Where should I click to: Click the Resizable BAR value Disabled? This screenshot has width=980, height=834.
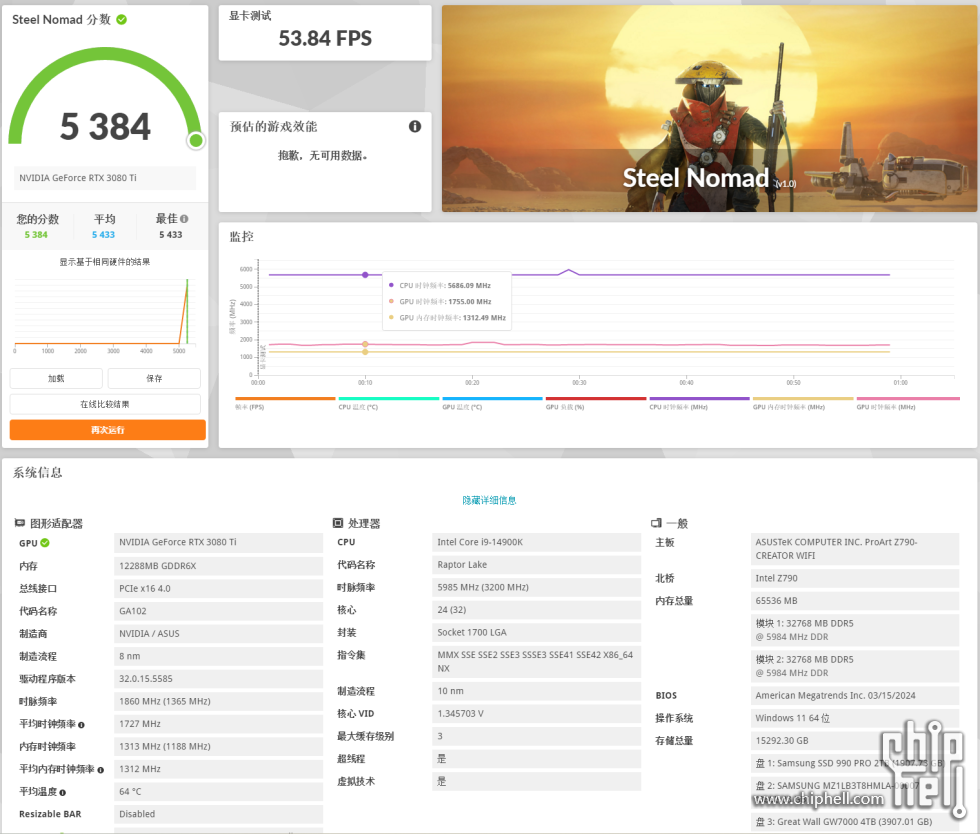[218, 813]
